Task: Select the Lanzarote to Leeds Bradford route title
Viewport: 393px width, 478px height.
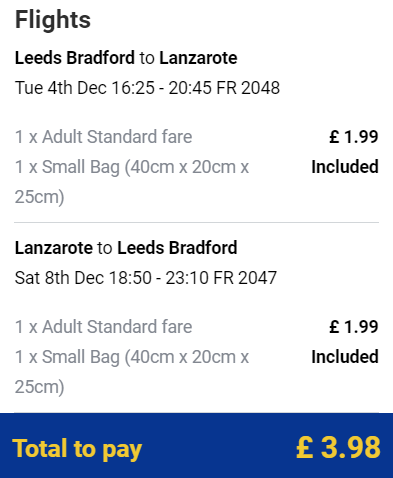Action: (126, 248)
